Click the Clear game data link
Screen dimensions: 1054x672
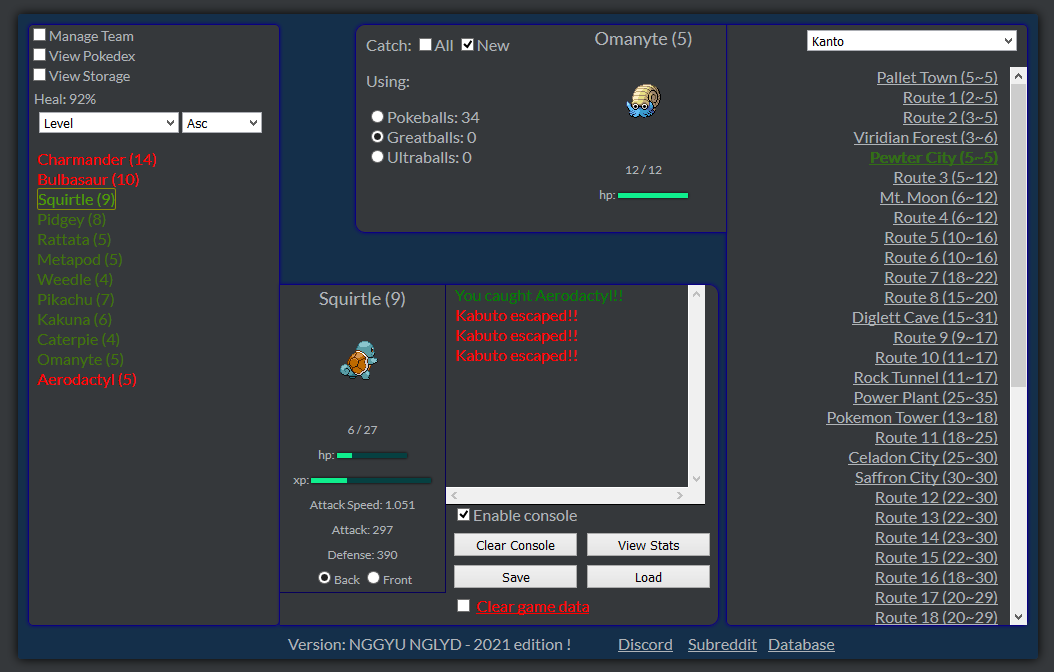pyautogui.click(x=533, y=607)
